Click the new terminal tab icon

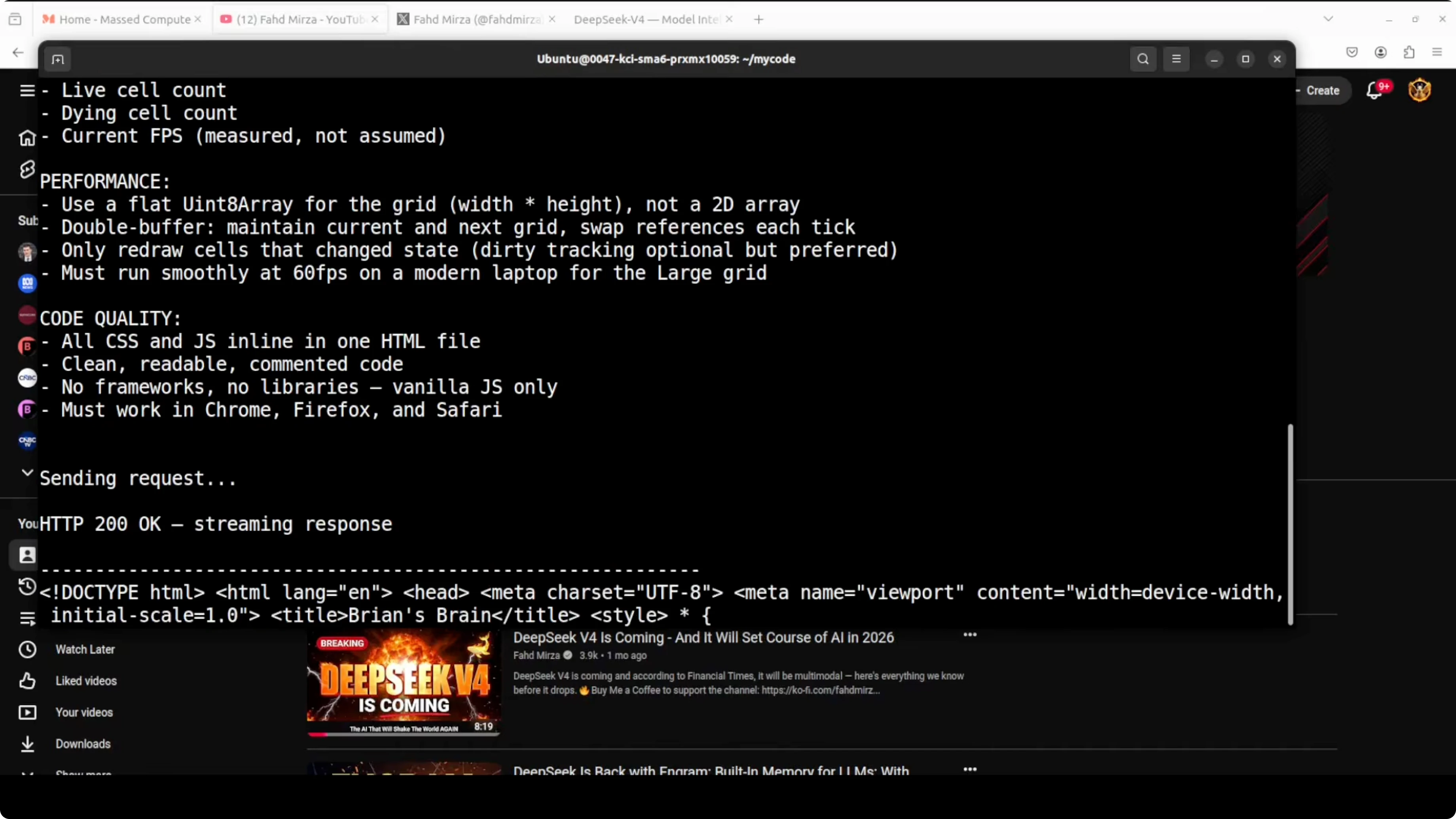[x=58, y=59]
